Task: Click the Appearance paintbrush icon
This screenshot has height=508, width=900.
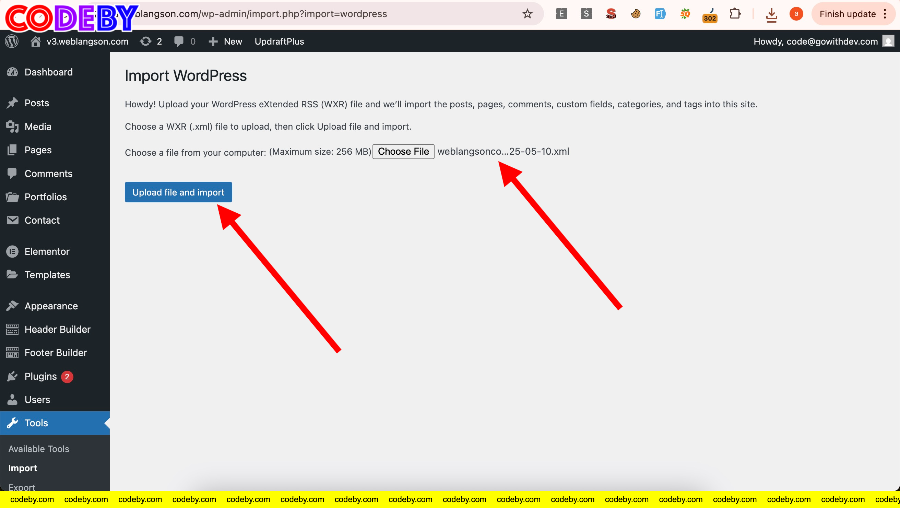Action: click(x=12, y=306)
